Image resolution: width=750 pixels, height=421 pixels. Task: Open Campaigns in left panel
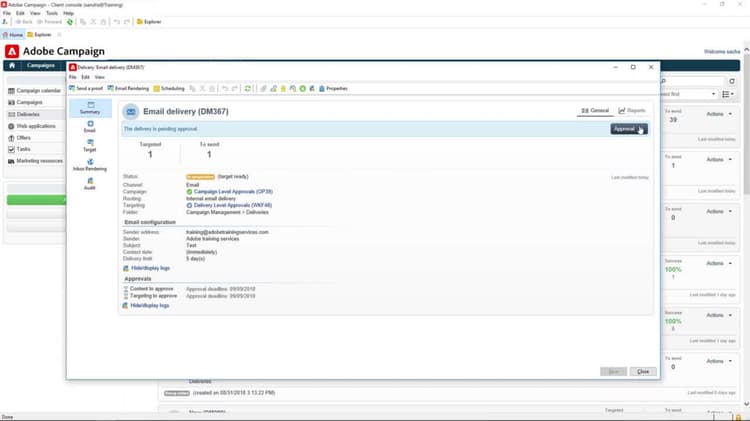tap(25, 102)
